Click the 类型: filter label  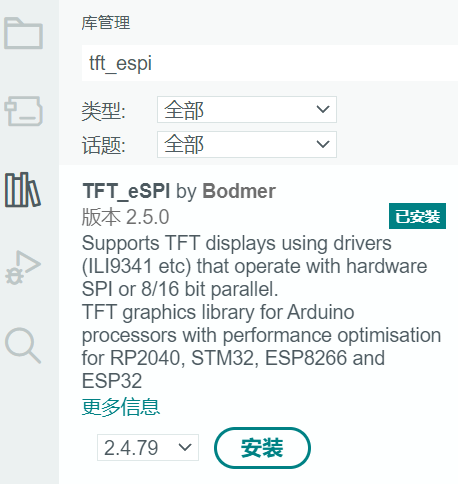point(104,111)
